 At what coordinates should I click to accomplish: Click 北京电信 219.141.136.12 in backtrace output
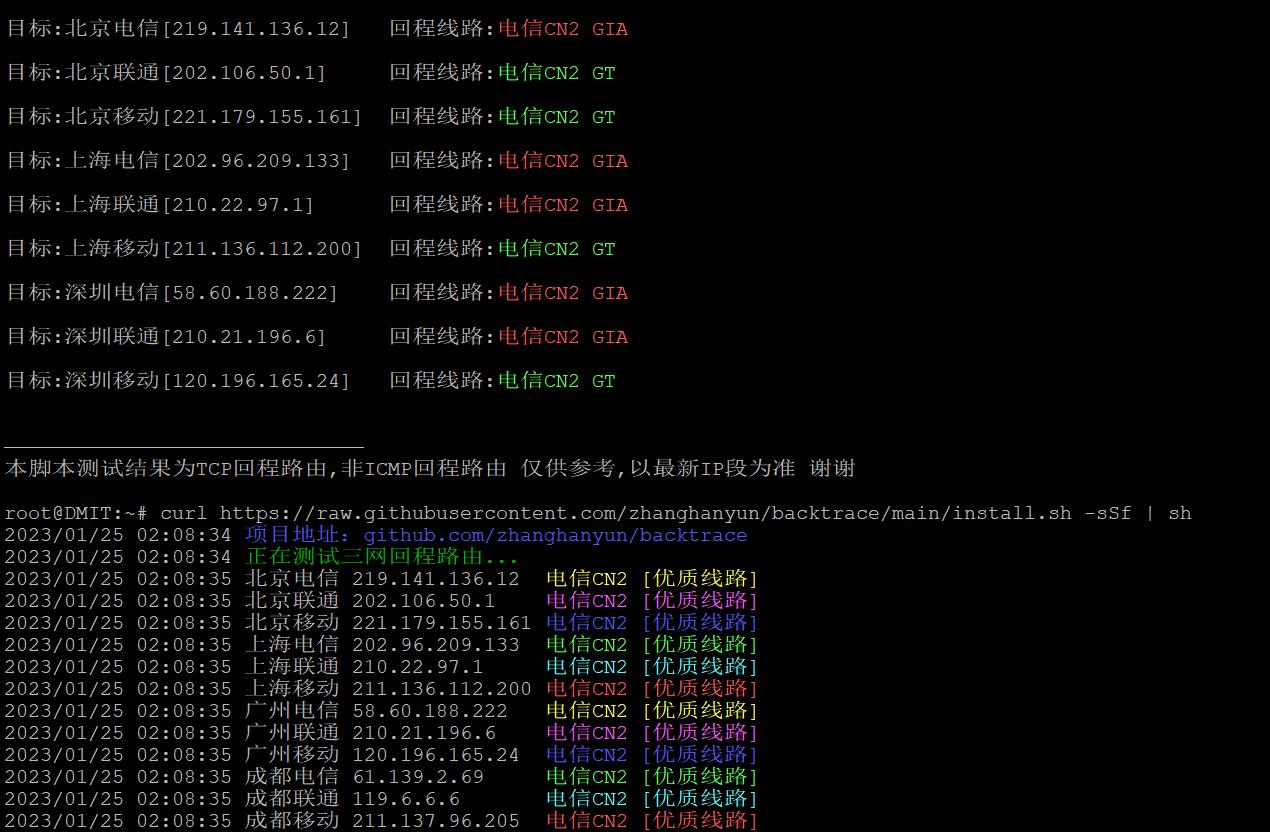(382, 579)
